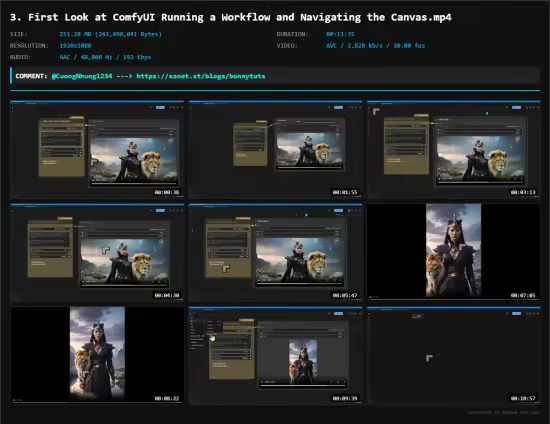Select the thumbnail stamped 00:09:39
This screenshot has width=550, height=424.
pyautogui.click(x=275, y=356)
